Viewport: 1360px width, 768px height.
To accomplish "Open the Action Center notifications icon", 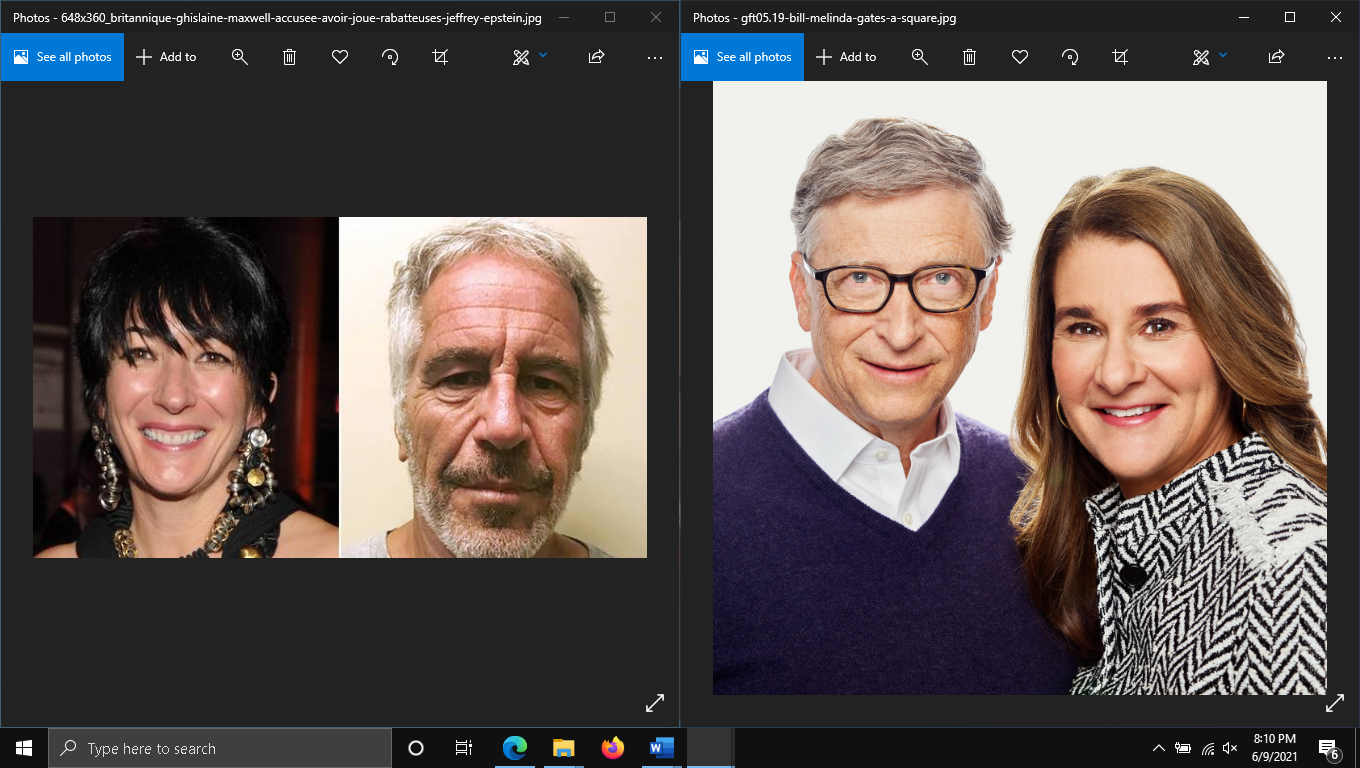I will [1330, 748].
